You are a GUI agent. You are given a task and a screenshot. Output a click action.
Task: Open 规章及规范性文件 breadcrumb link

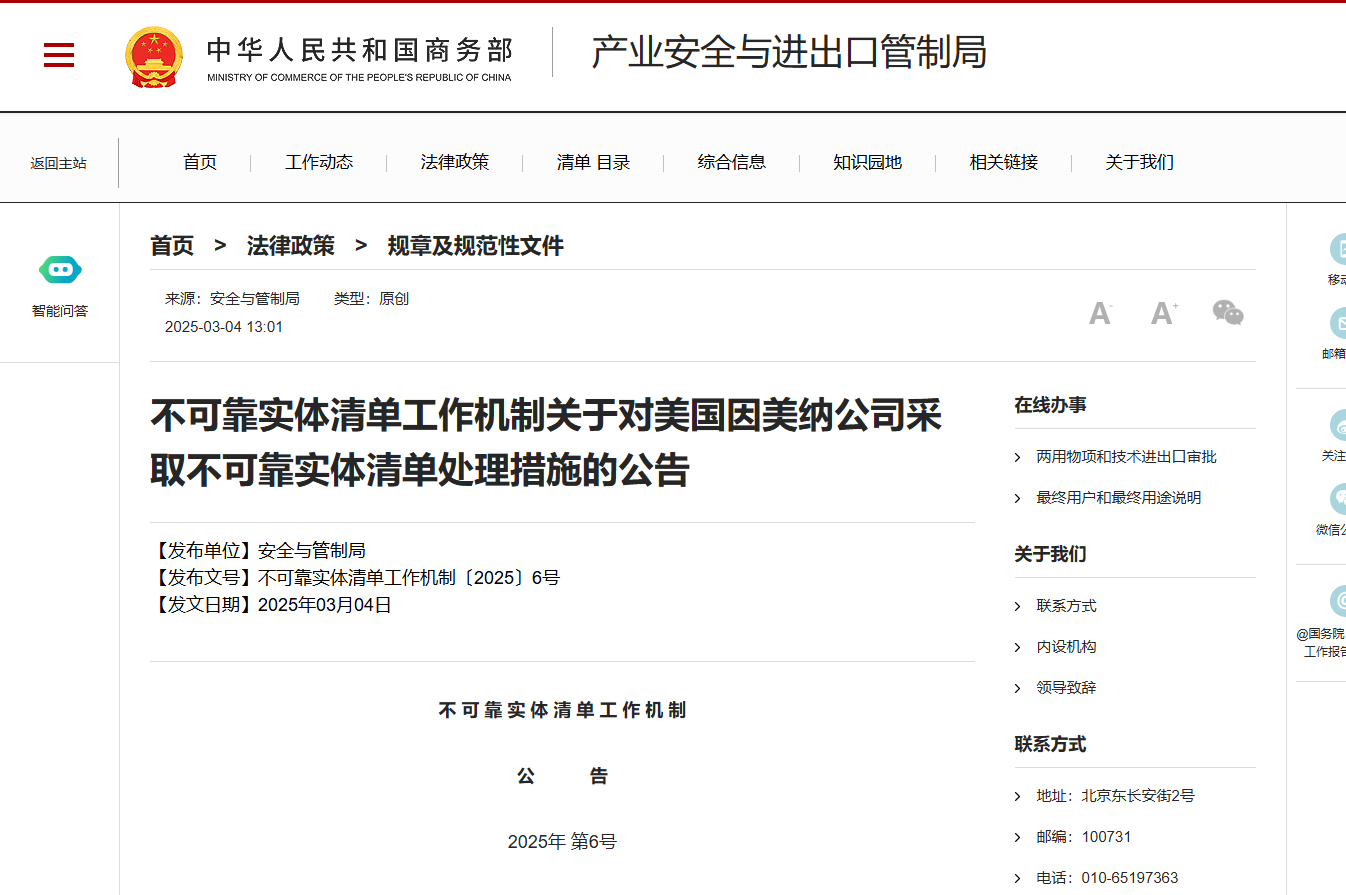475,246
